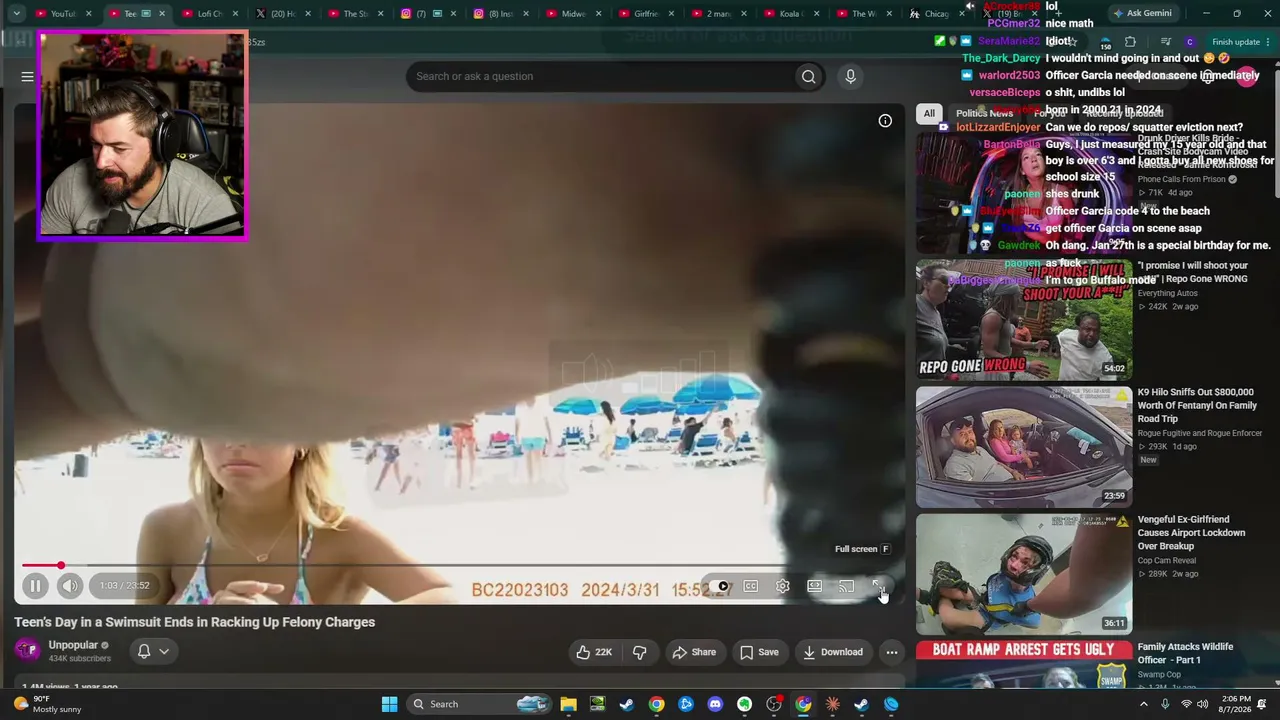The height and width of the screenshot is (720, 1280).
Task: Open the Windows Start menu
Action: pyautogui.click(x=389, y=704)
